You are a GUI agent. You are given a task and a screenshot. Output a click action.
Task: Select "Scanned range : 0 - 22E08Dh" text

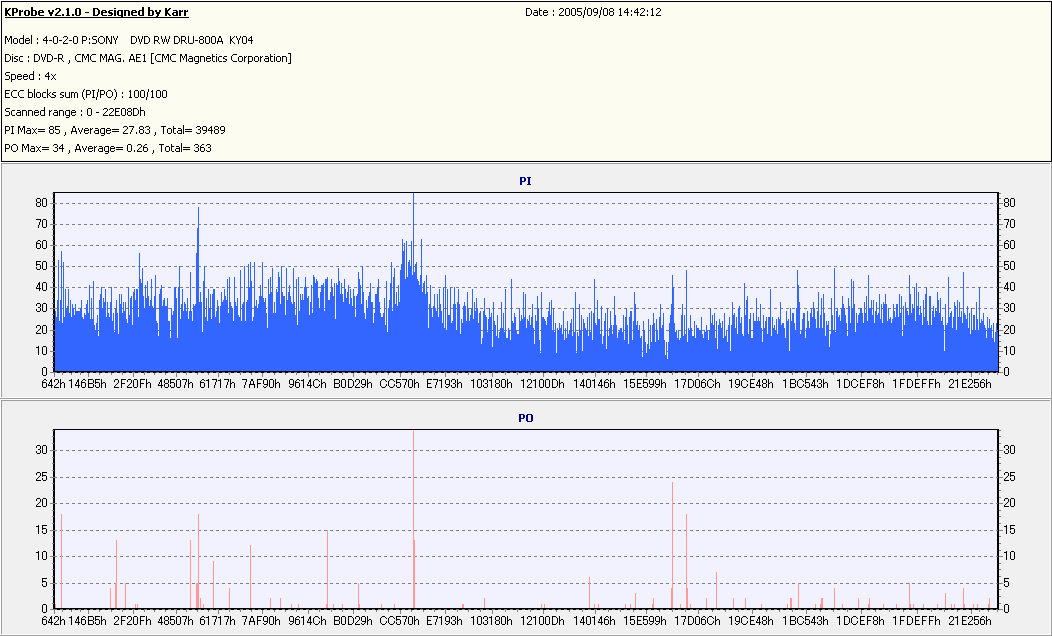tap(74, 112)
